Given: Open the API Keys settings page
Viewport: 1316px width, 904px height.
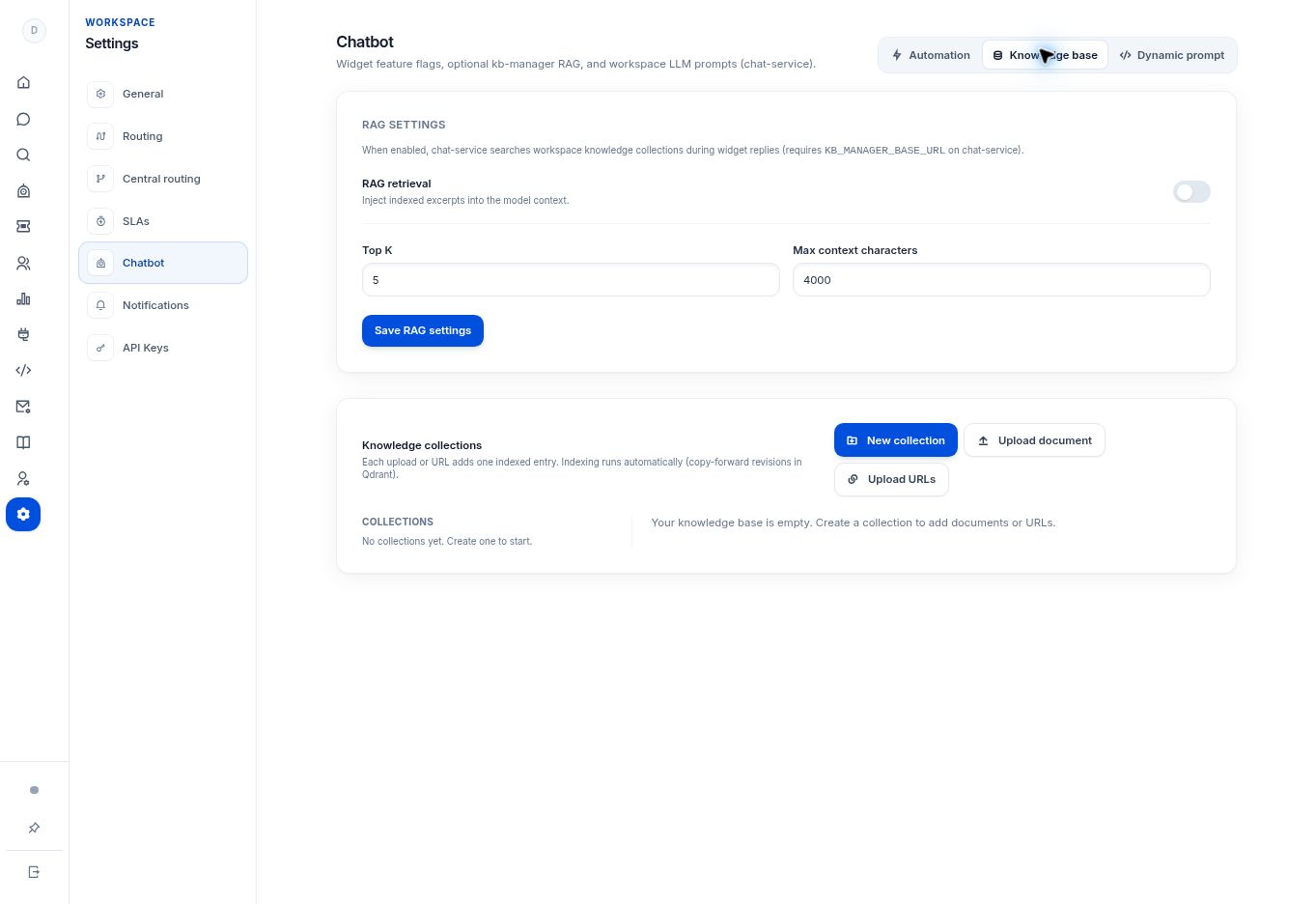Looking at the screenshot, I should (163, 348).
